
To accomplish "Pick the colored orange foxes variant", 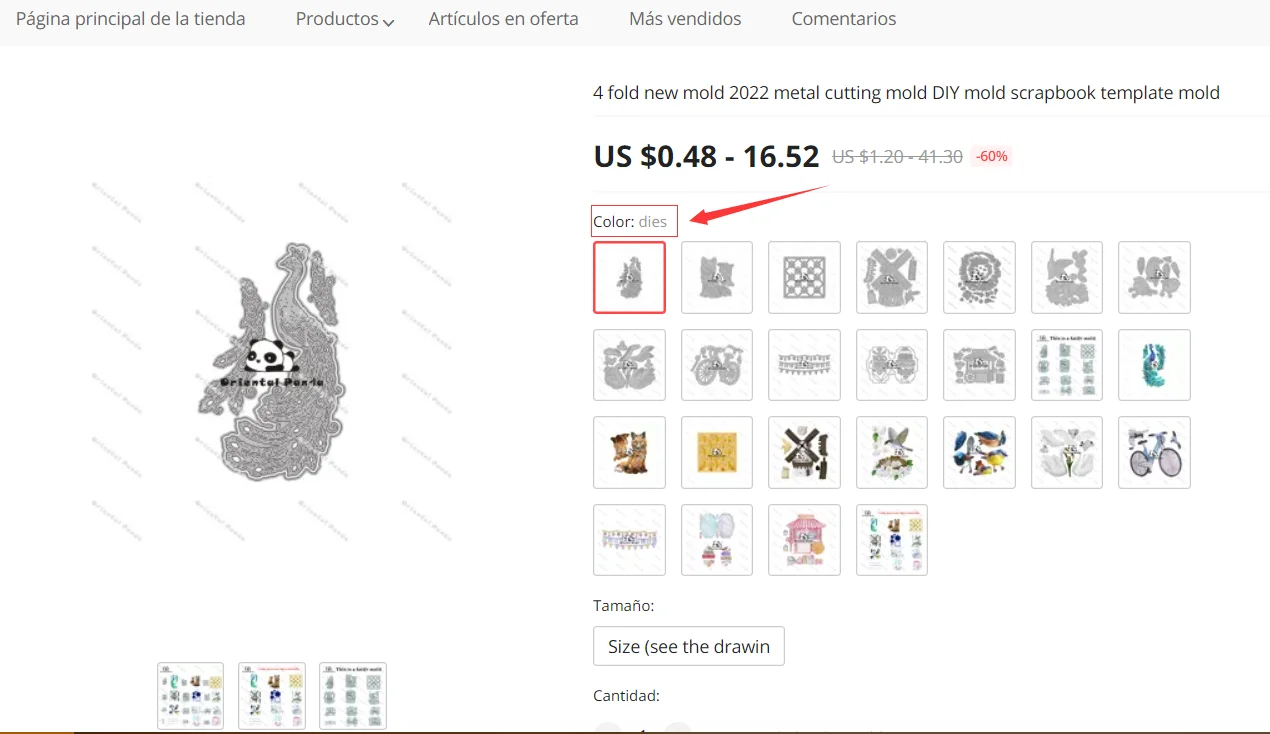I will (x=629, y=452).
